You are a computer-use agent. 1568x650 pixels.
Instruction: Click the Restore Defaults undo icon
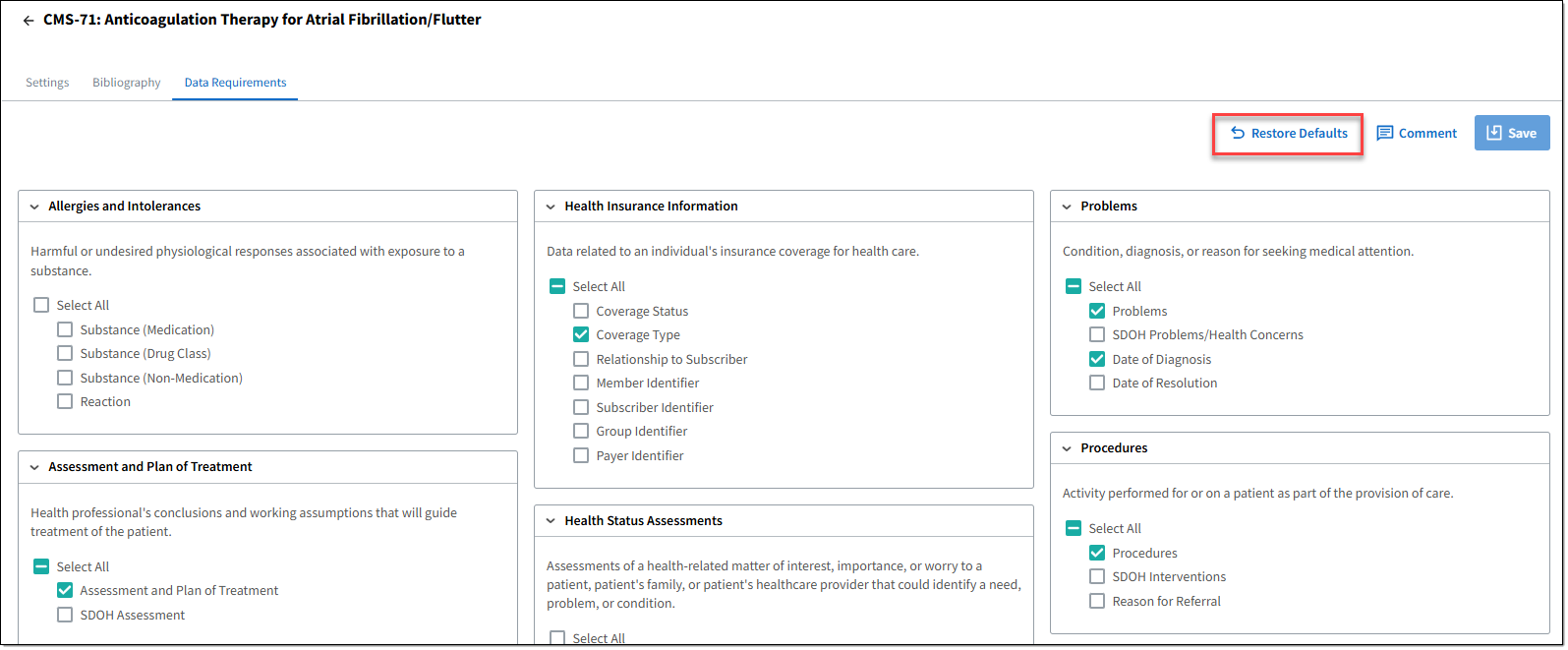coord(1238,133)
